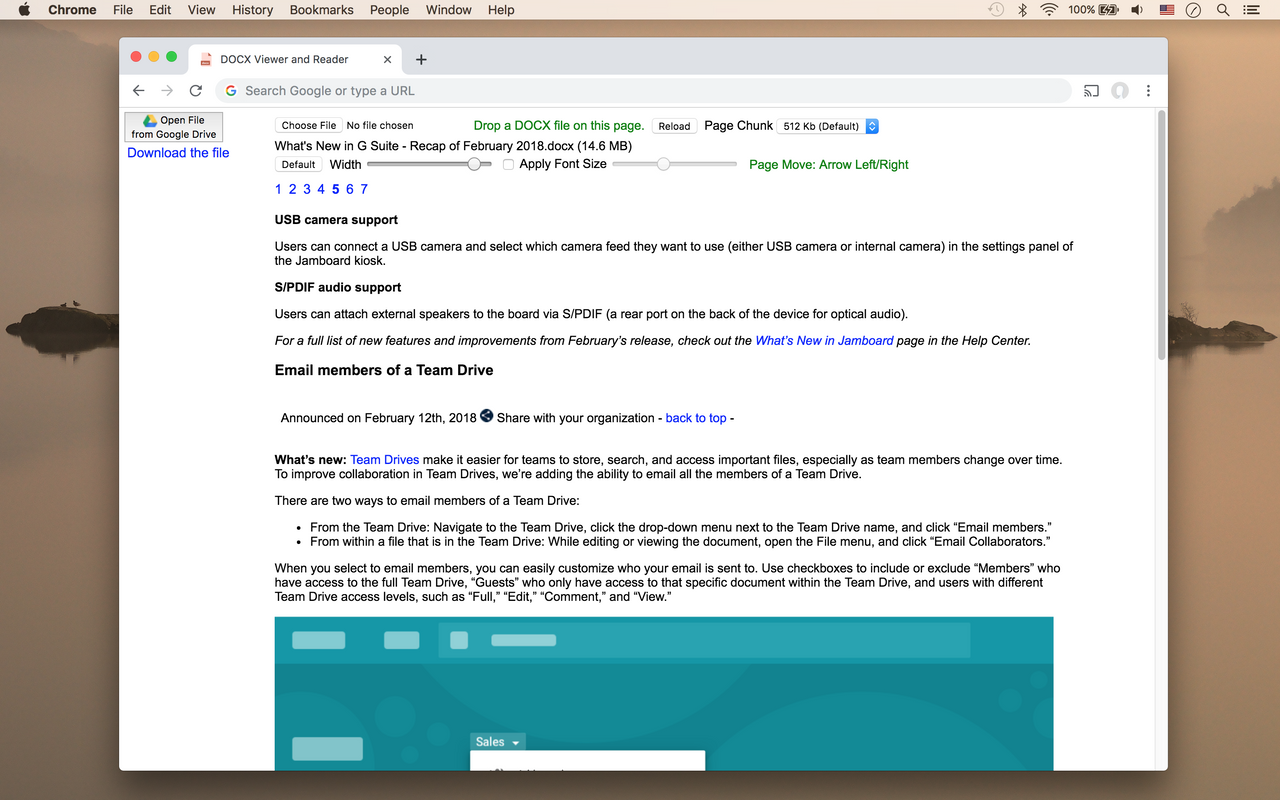1280x800 pixels.
Task: Enable the Apply Font Size checkbox
Action: click(508, 163)
